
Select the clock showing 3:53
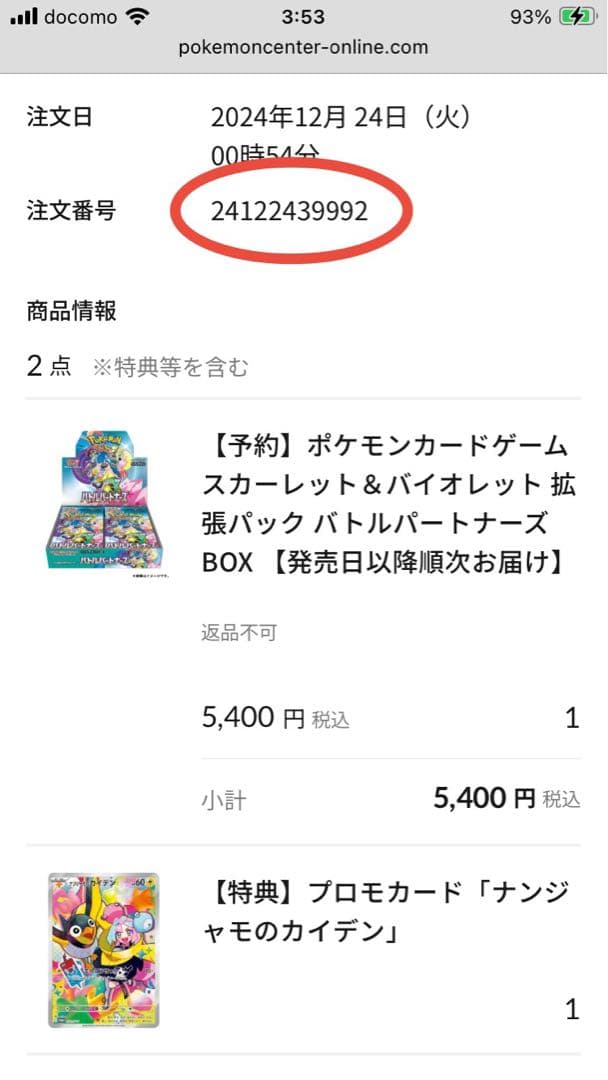coord(303,16)
